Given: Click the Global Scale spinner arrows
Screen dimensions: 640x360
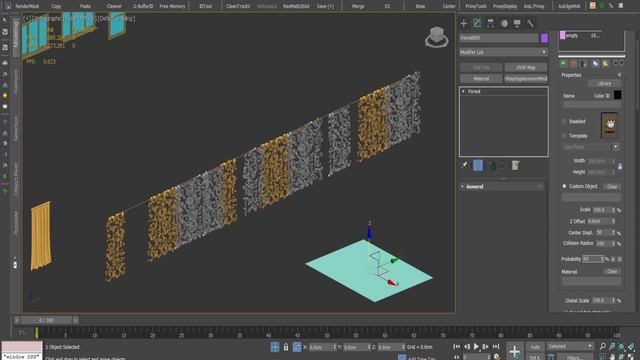Looking at the screenshot, I should (x=613, y=300).
